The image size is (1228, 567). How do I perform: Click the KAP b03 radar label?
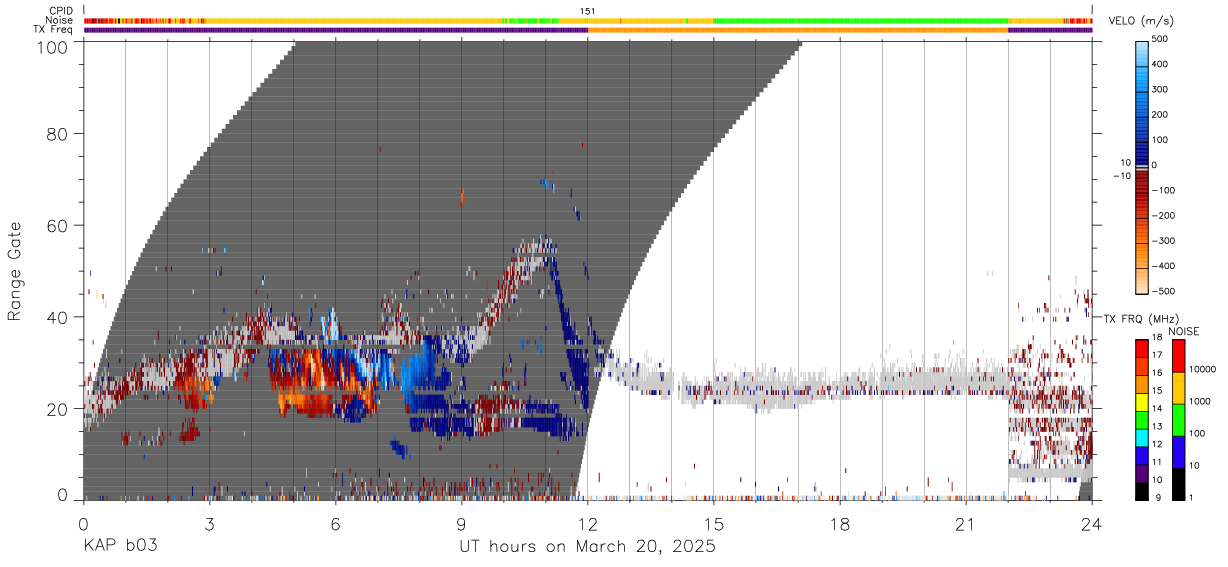[120, 547]
